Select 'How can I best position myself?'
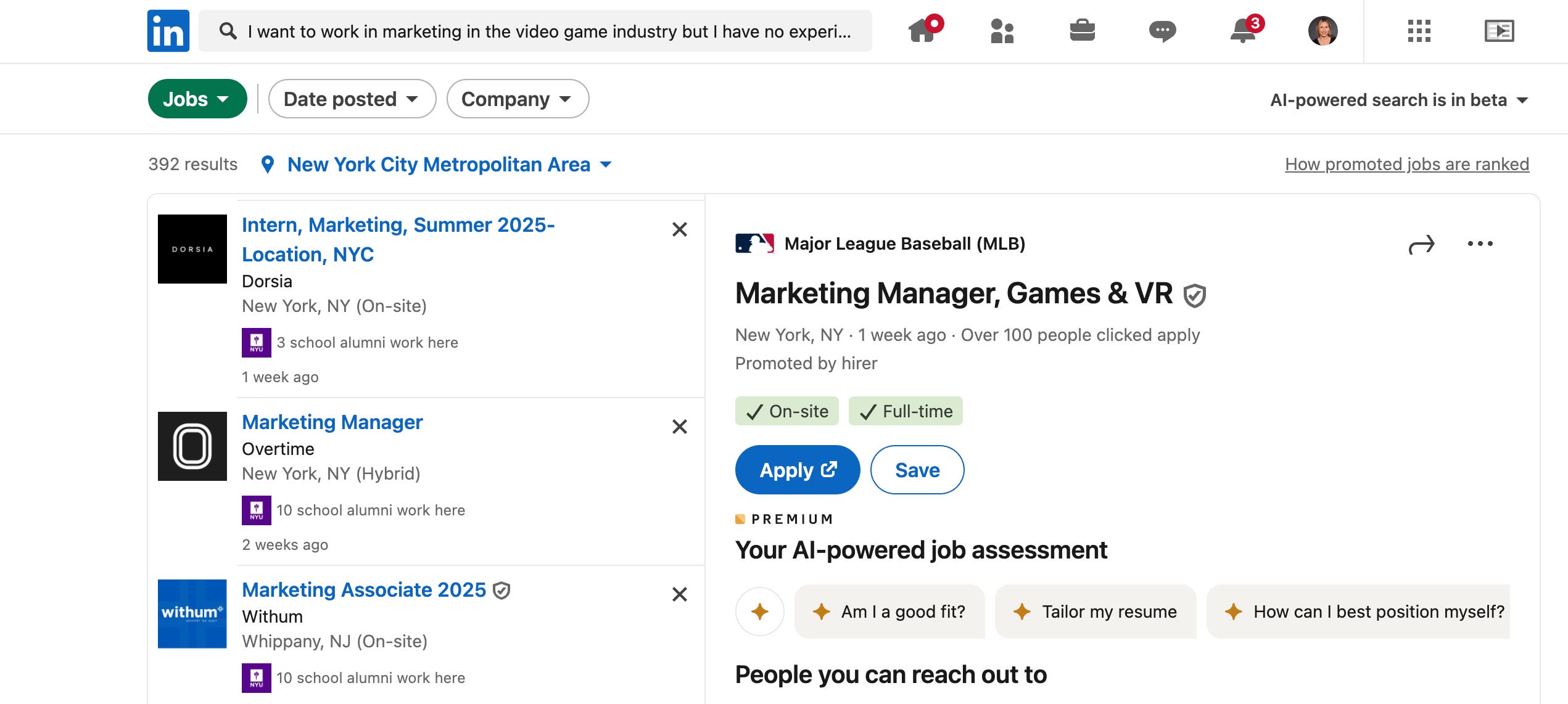 point(1358,612)
